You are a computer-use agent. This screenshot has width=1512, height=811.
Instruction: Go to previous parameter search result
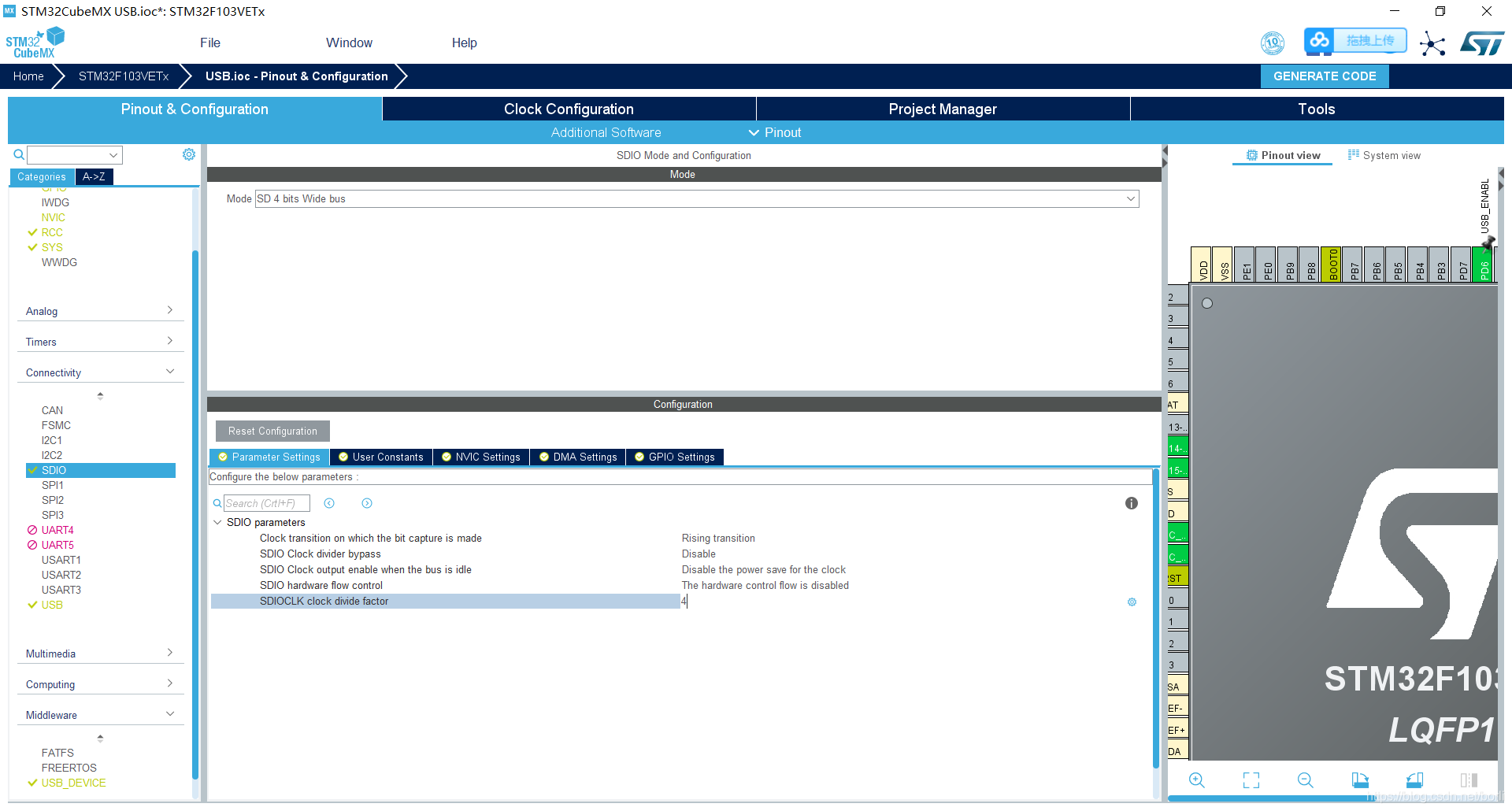point(329,503)
